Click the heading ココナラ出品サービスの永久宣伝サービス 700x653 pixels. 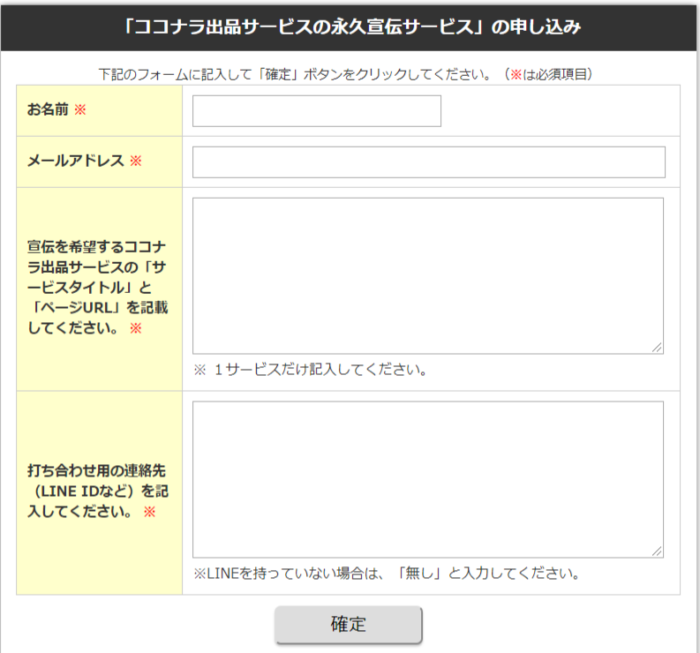[350, 27]
